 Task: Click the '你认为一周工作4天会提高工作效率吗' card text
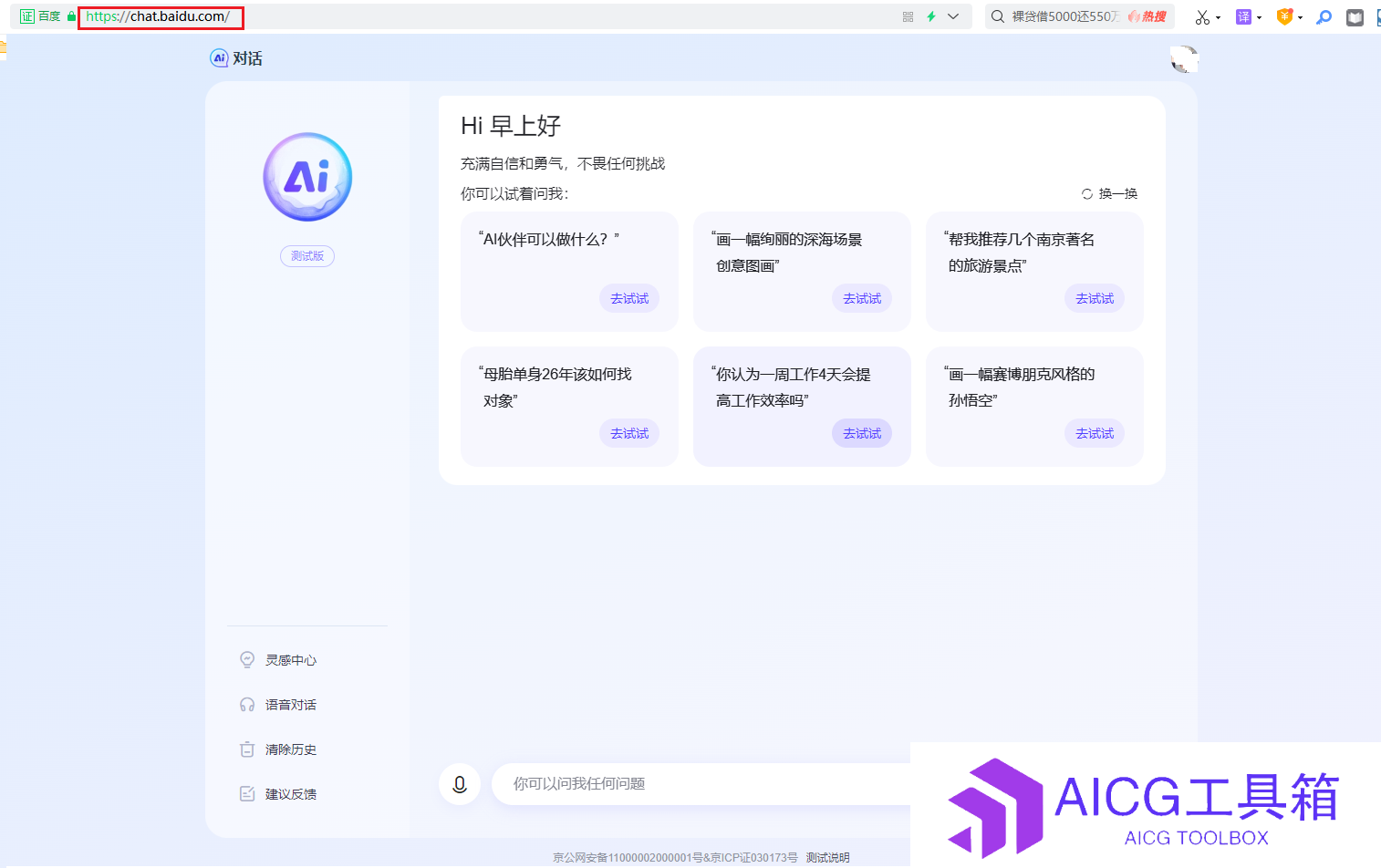pos(791,387)
